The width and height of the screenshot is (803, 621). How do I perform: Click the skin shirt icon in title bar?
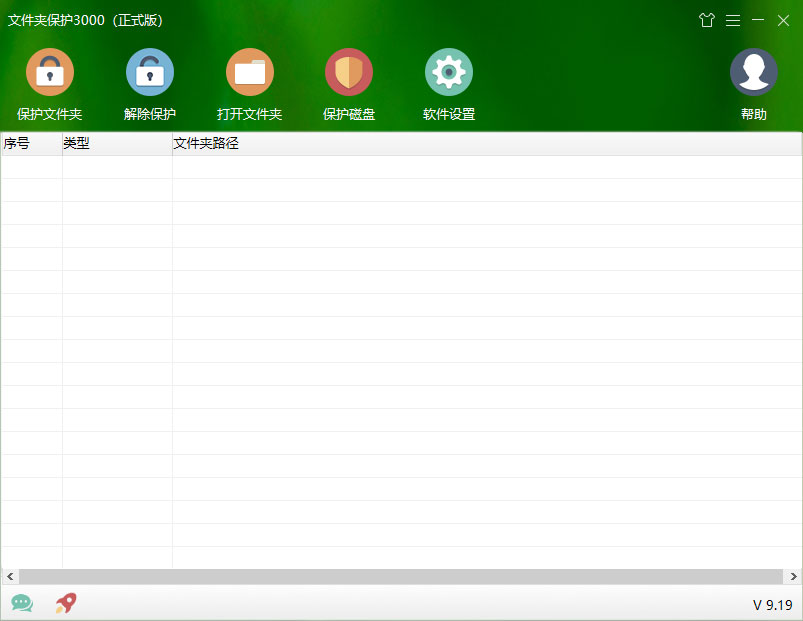coord(707,20)
